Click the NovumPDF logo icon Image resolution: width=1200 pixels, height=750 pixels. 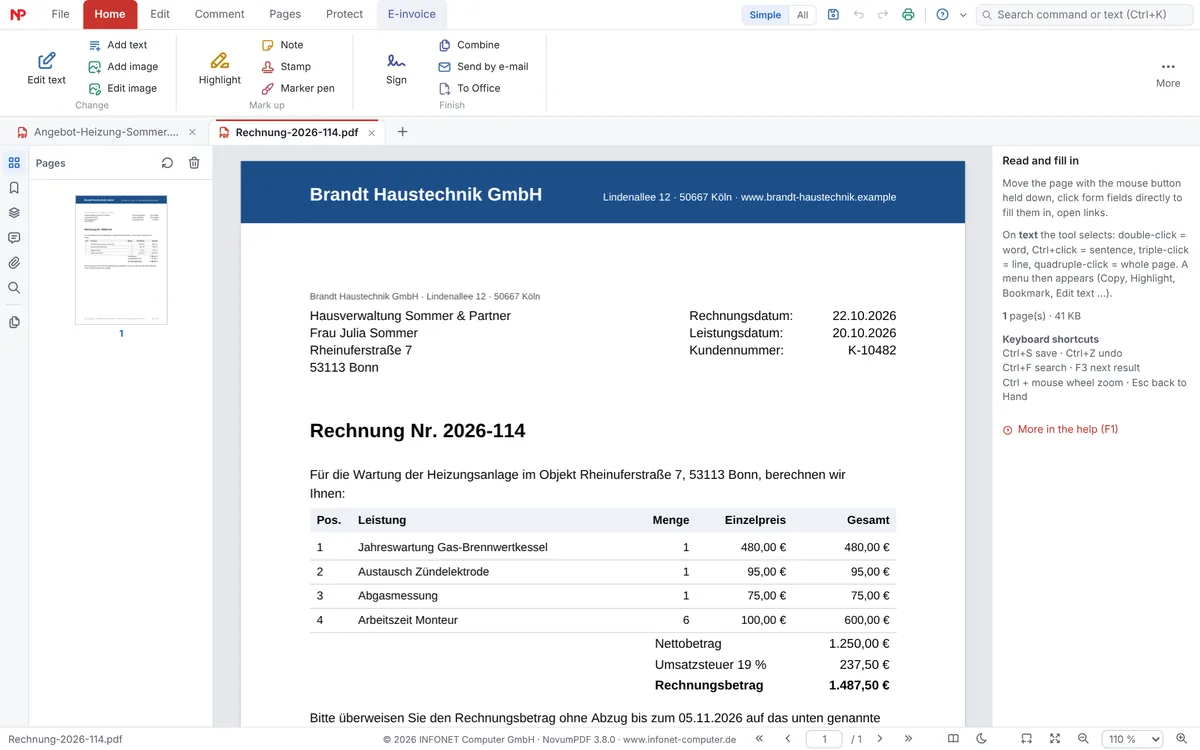(x=17, y=14)
